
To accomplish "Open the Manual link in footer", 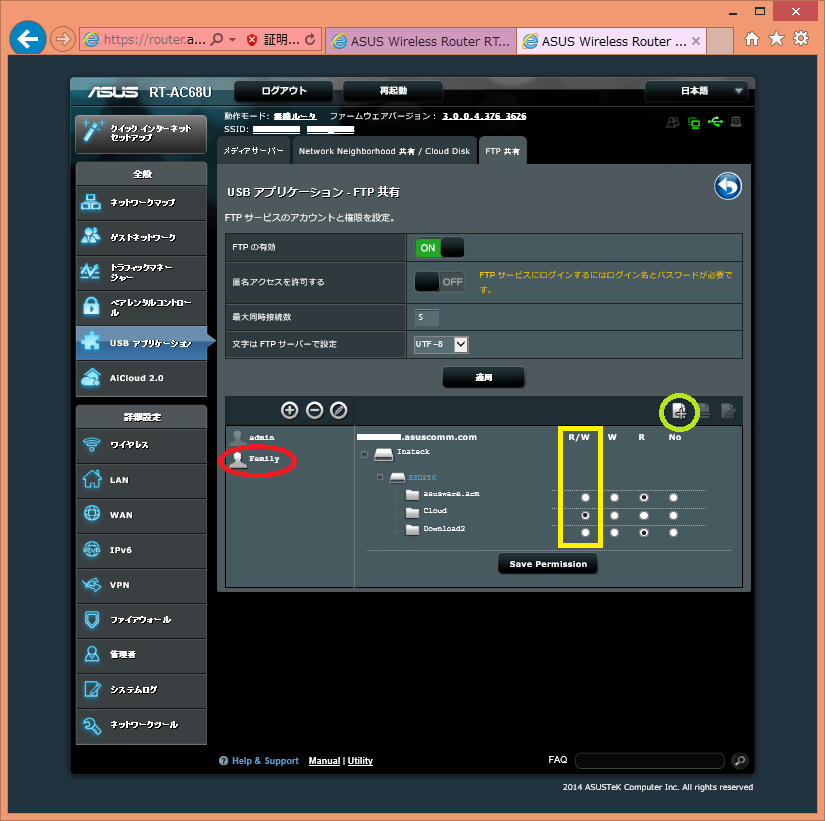I will coord(324,760).
